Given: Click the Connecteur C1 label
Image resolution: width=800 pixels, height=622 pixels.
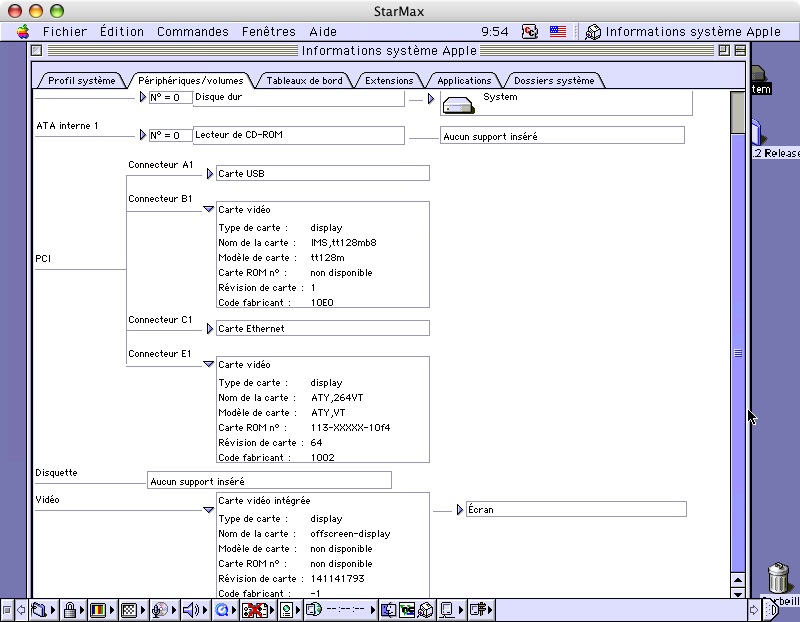Looking at the screenshot, I should [160, 319].
